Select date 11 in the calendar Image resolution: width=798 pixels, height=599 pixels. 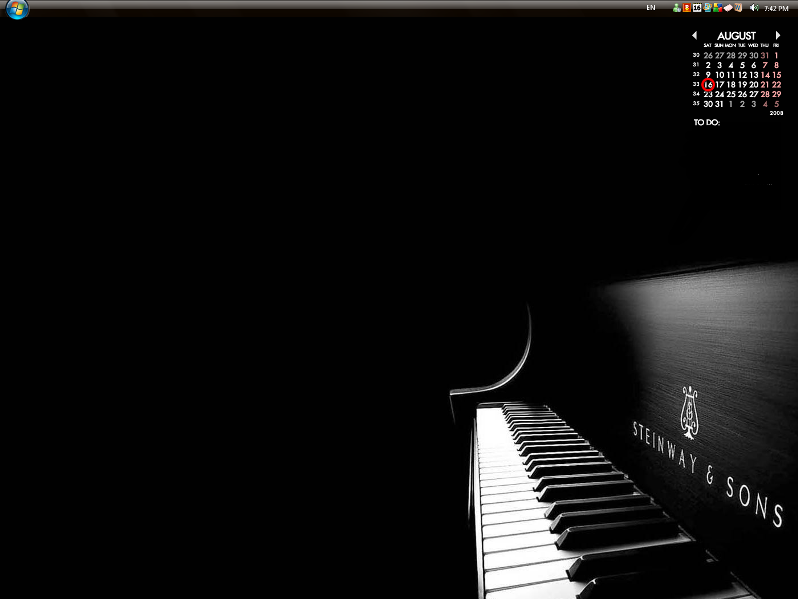click(x=731, y=75)
